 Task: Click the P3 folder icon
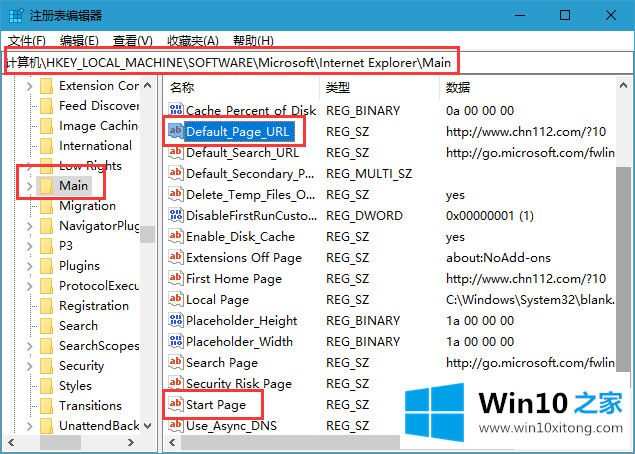click(x=47, y=246)
